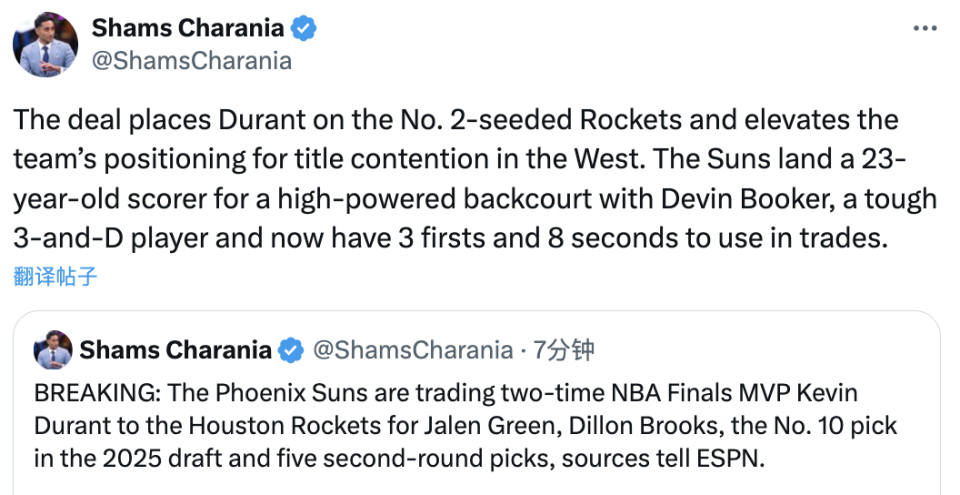This screenshot has height=495, width=960.
Task: Click the Shams Charania name in the quoted post
Action: 175,350
